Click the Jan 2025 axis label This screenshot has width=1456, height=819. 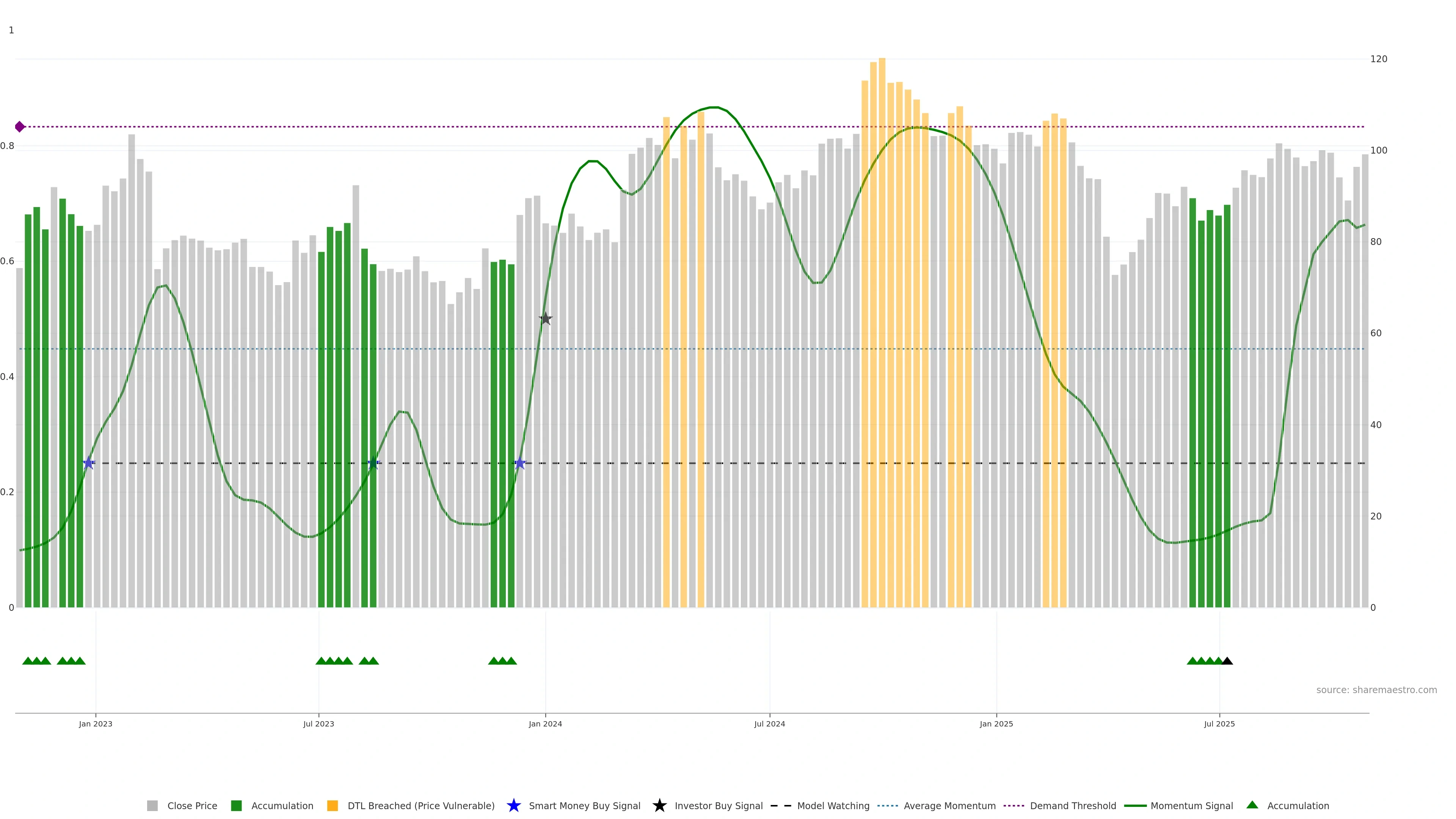coord(996,723)
